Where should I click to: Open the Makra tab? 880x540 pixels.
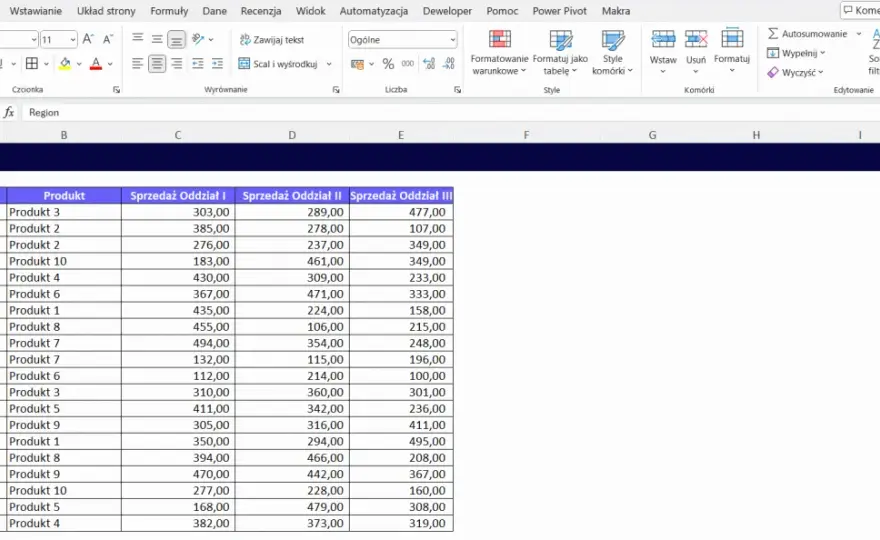616,11
